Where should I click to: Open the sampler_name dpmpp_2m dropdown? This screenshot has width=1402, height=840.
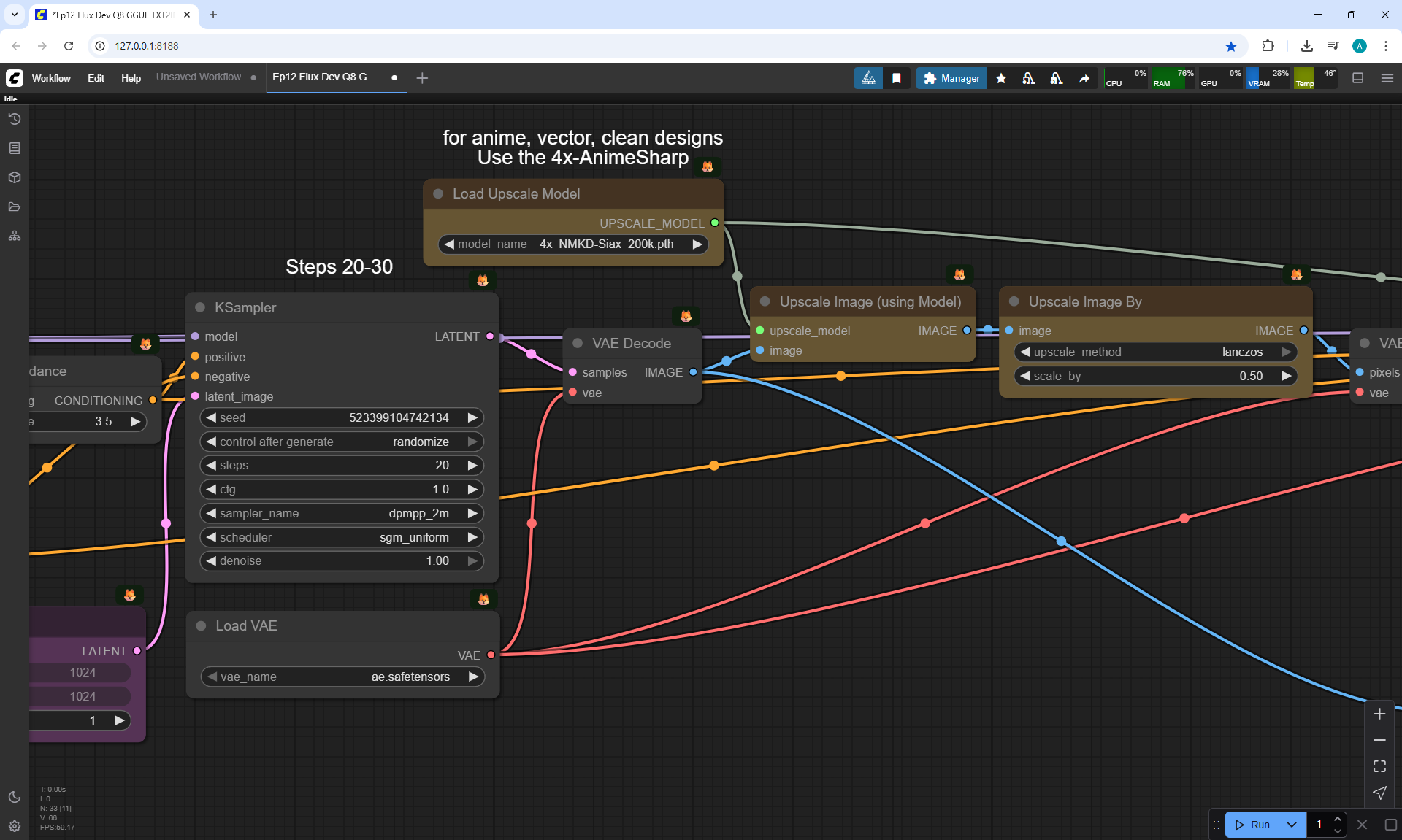click(342, 513)
